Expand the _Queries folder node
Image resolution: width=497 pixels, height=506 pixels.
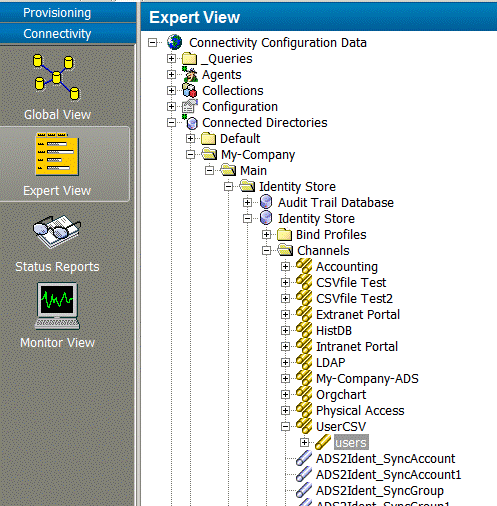171,59
